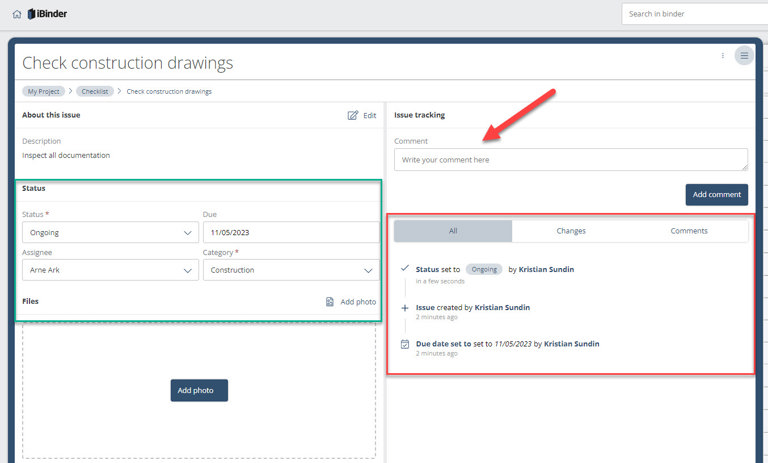Click the Due date field 11/05/2023
The width and height of the screenshot is (768, 463).
pyautogui.click(x=291, y=232)
